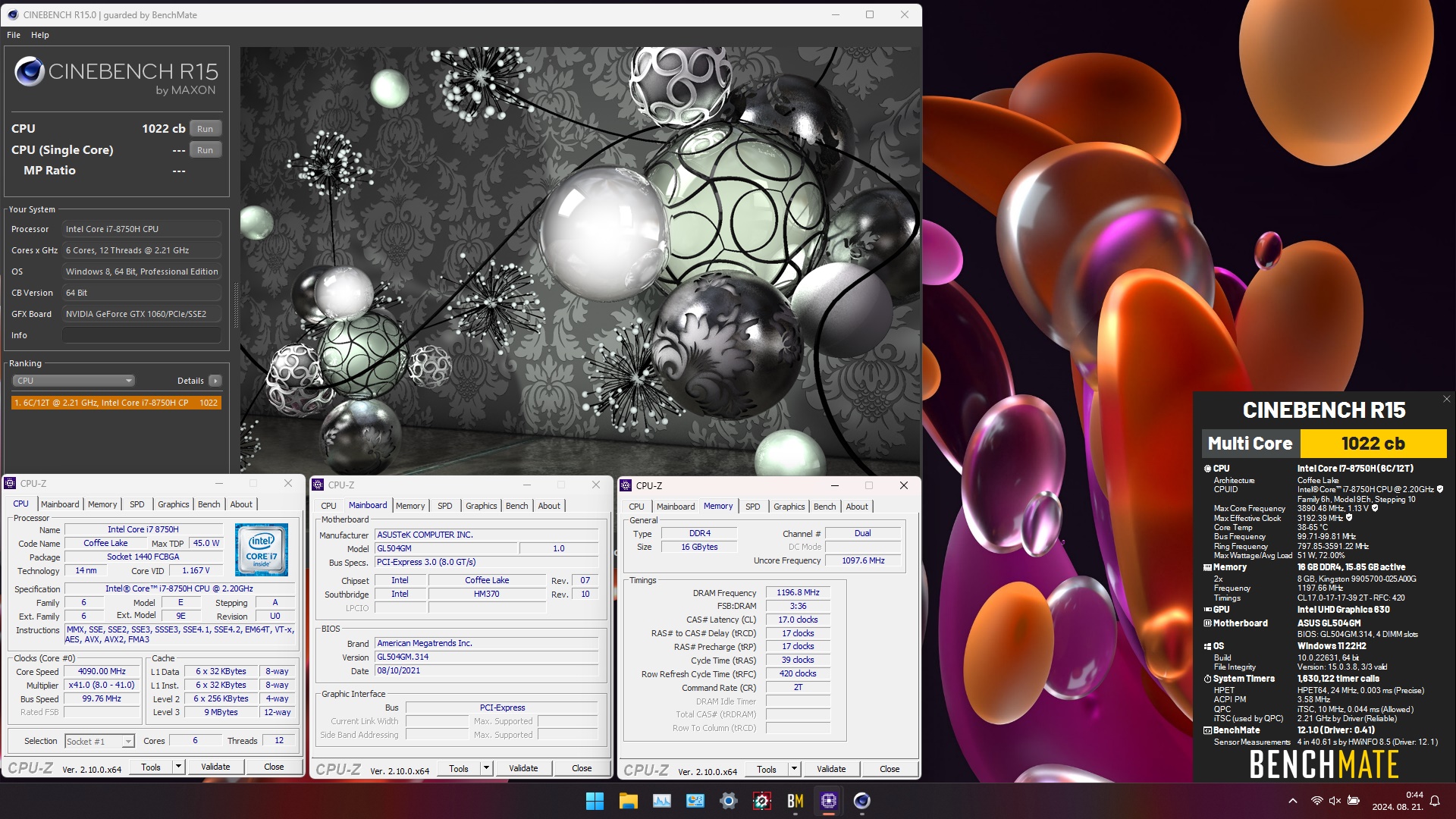Screen dimensions: 1456x819
Task: Show hidden system tray icons
Action: point(1292,801)
